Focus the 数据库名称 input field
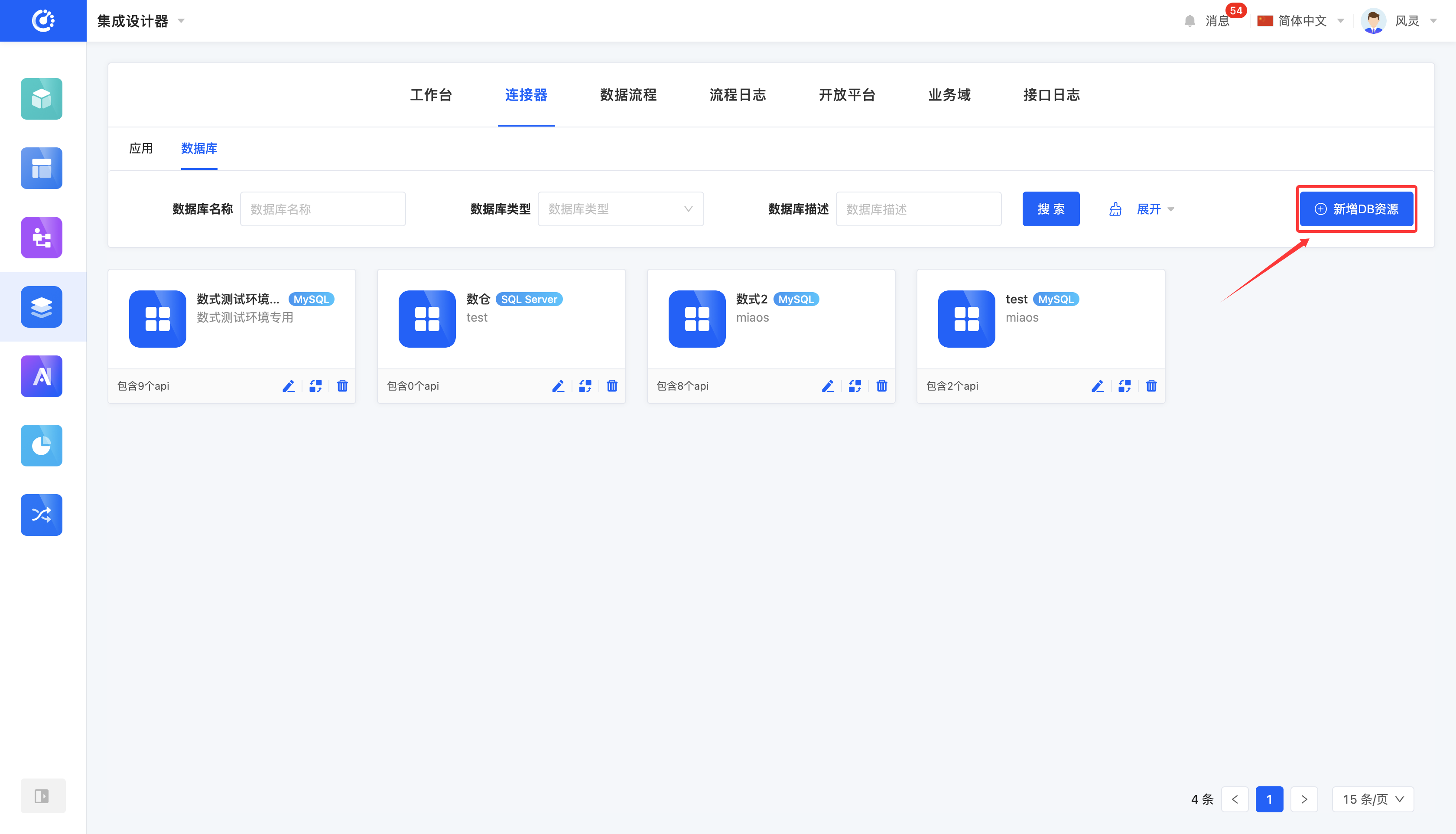The width and height of the screenshot is (1456, 834). 322,209
